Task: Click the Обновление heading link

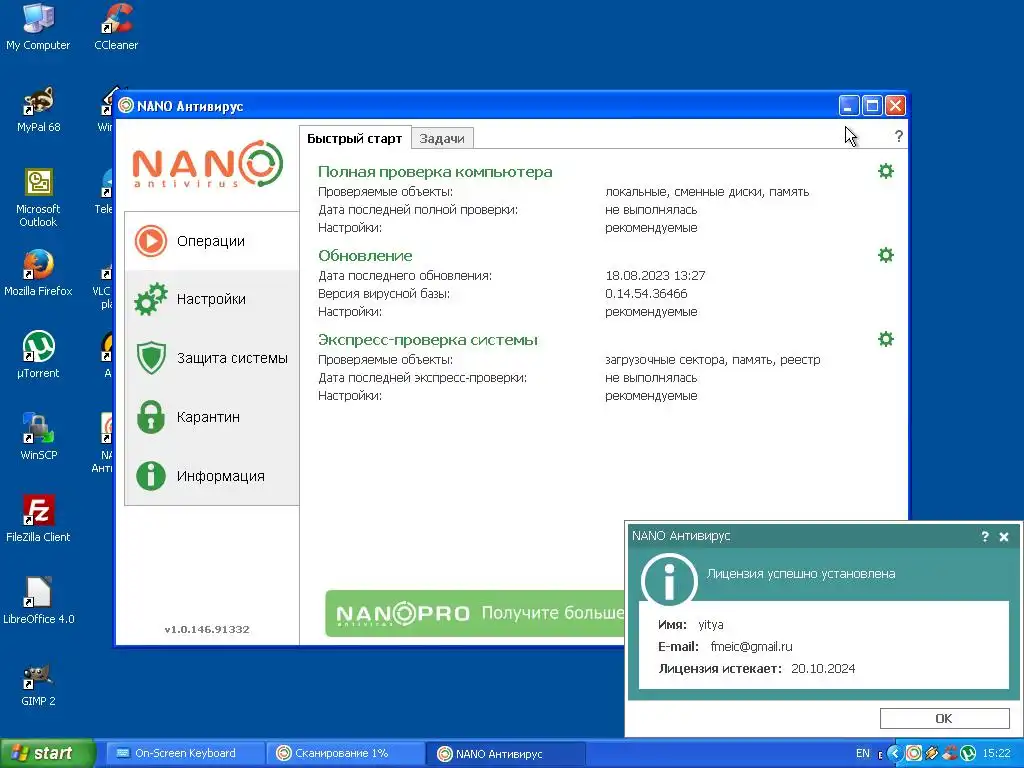Action: tap(365, 255)
